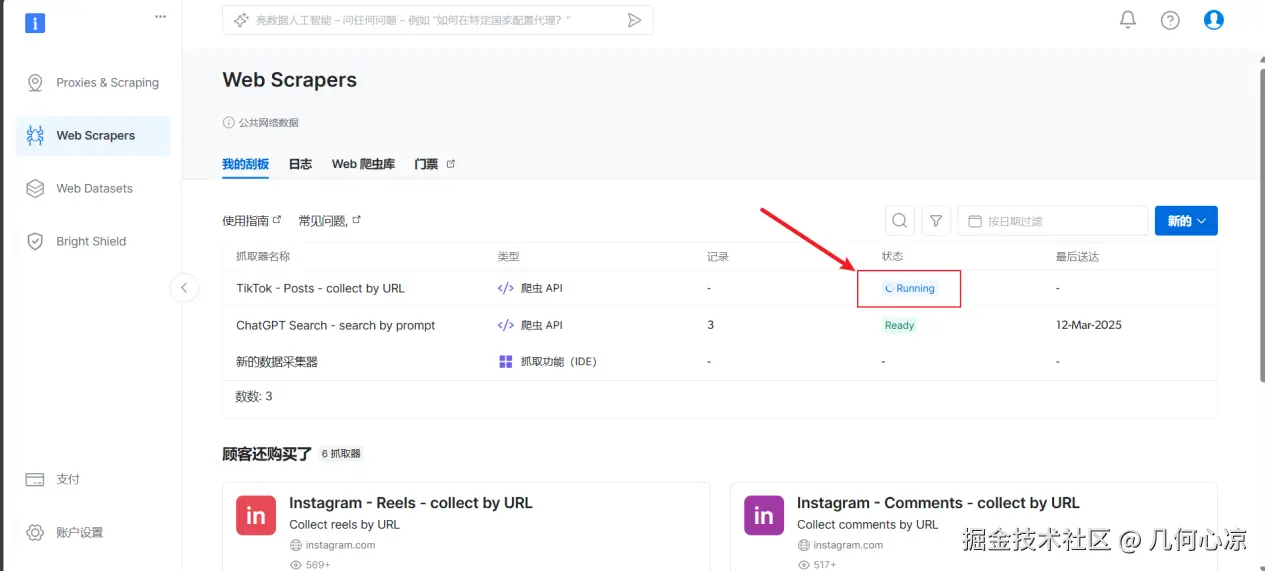This screenshot has height=571, width=1265.
Task: Expand the blue 新的 dropdown button
Action: (1186, 221)
